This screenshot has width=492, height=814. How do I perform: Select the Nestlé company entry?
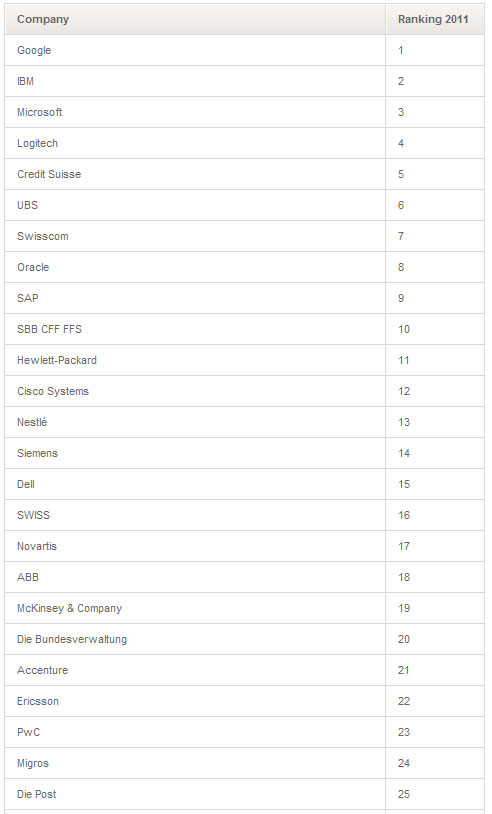pyautogui.click(x=195, y=422)
